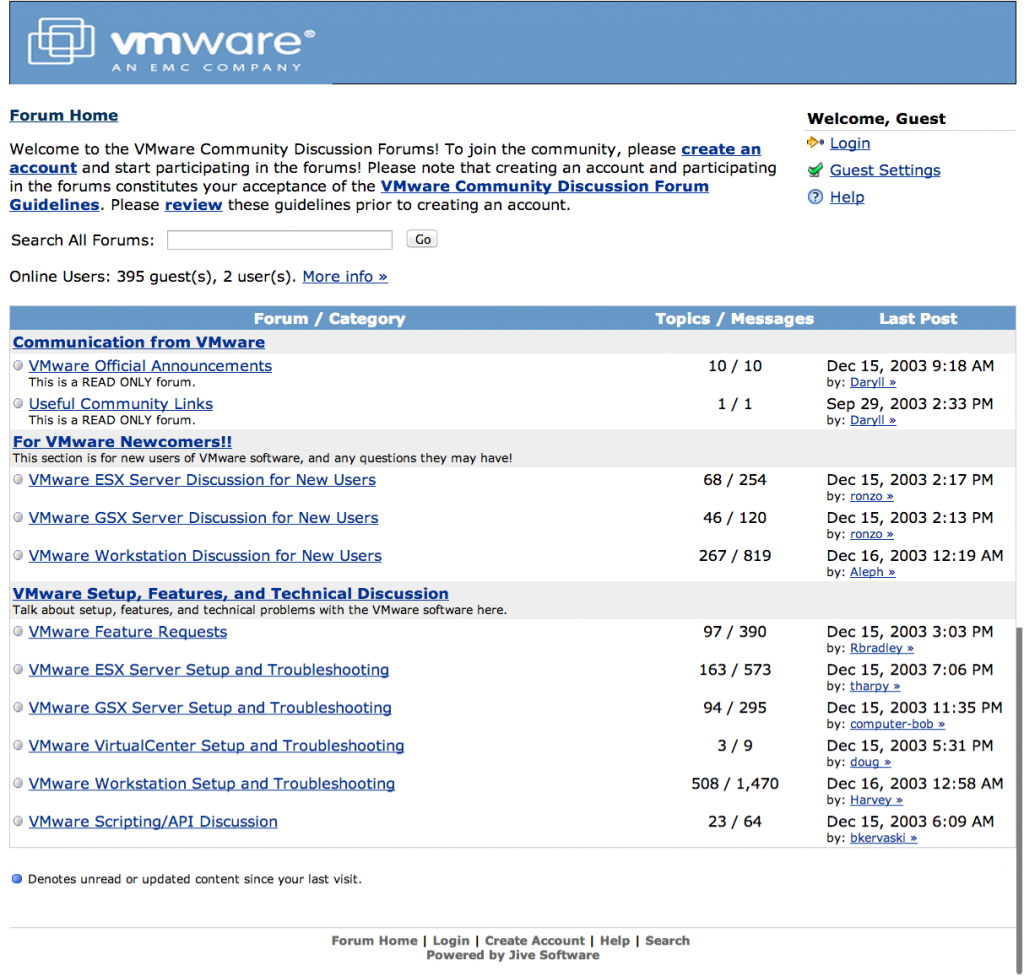Click status bullet beside Workstation Setup and Troubleshooting
Screen dimensions: 1024x976
click(18, 783)
